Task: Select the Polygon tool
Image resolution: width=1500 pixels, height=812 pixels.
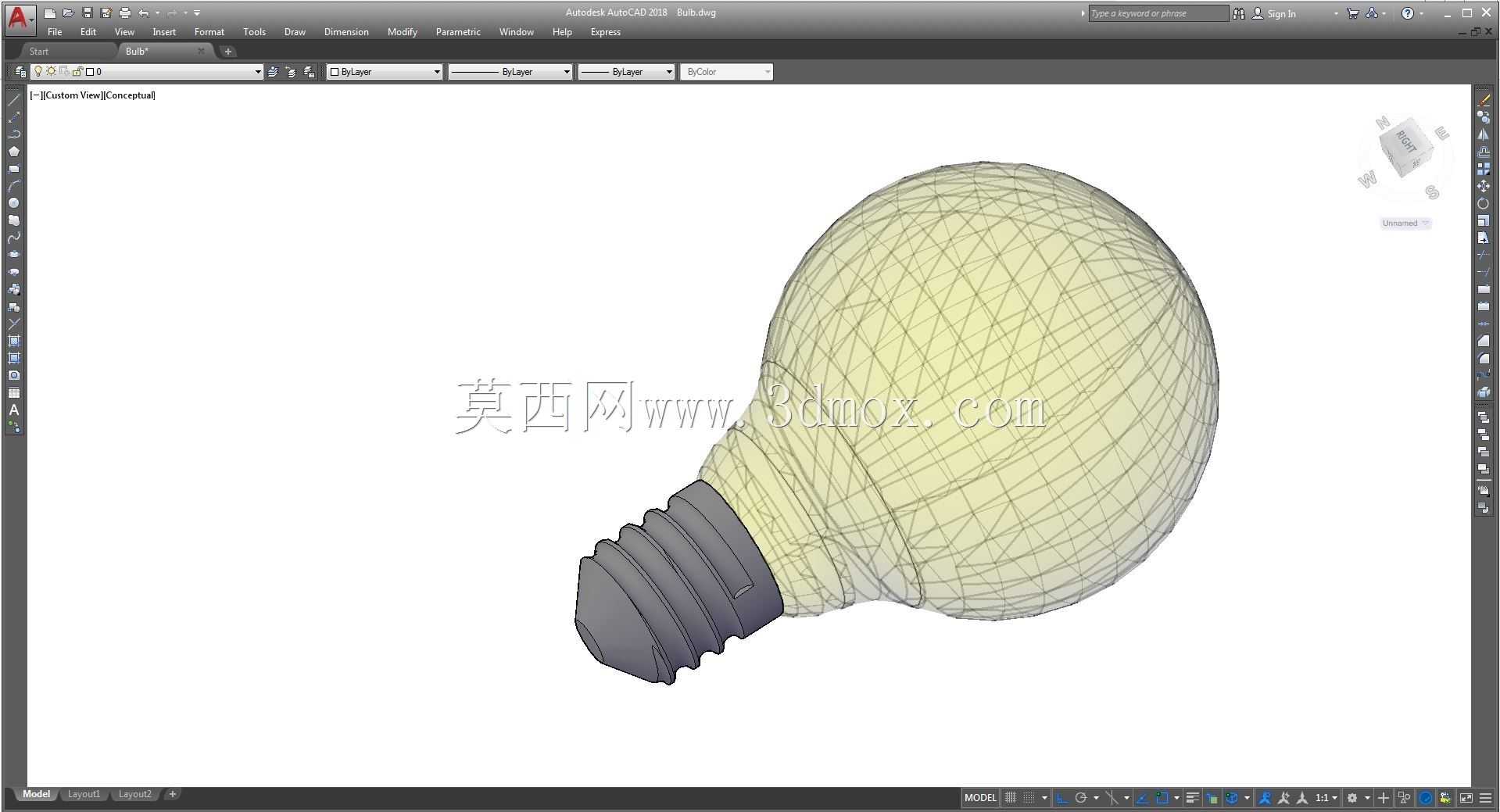Action: click(14, 151)
